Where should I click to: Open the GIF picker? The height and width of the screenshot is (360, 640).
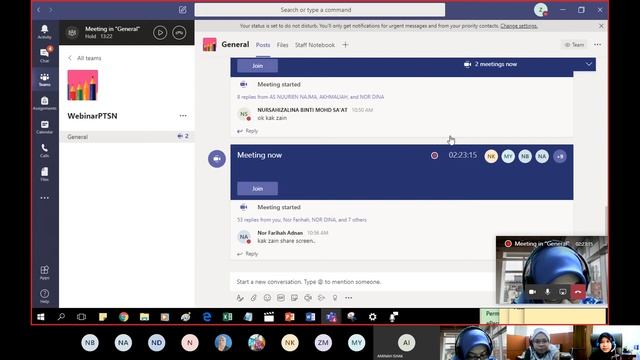pos(281,298)
